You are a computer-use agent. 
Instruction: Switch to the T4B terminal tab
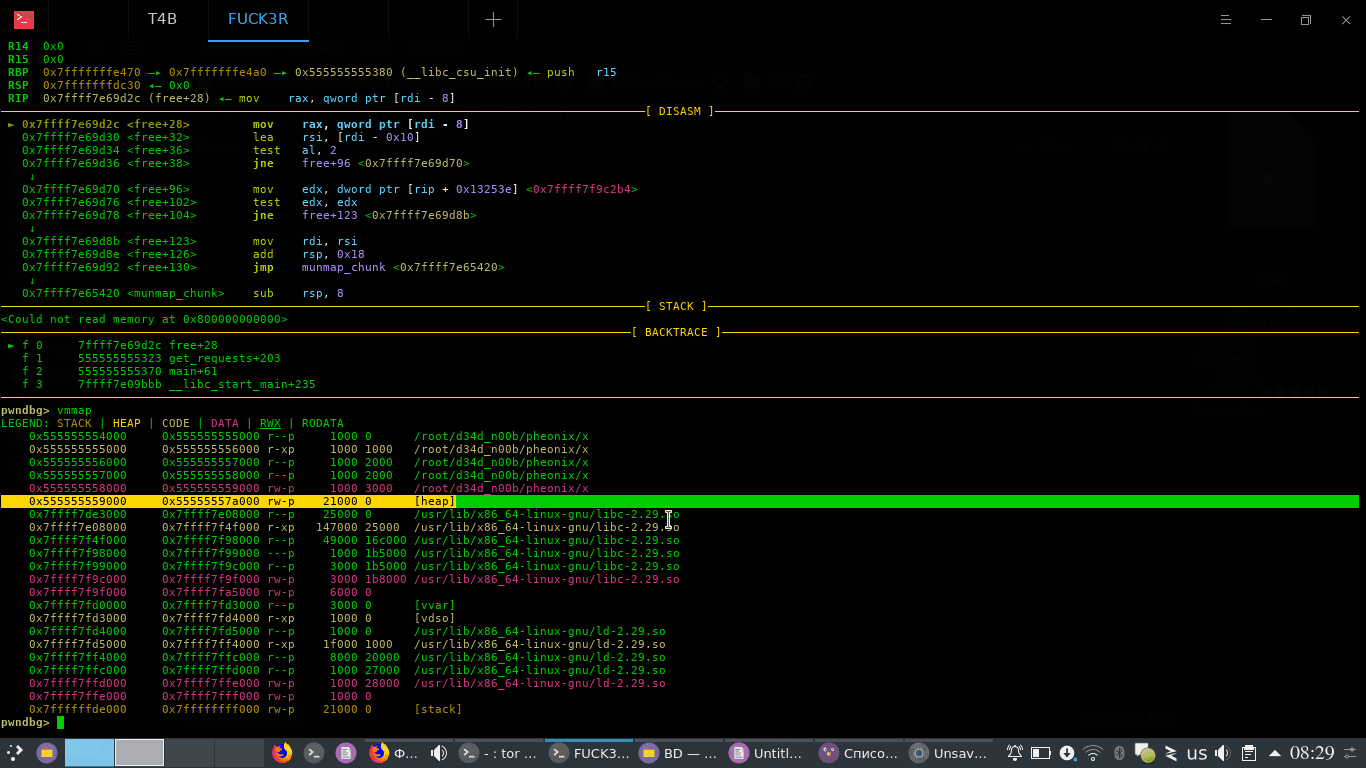pyautogui.click(x=162, y=19)
